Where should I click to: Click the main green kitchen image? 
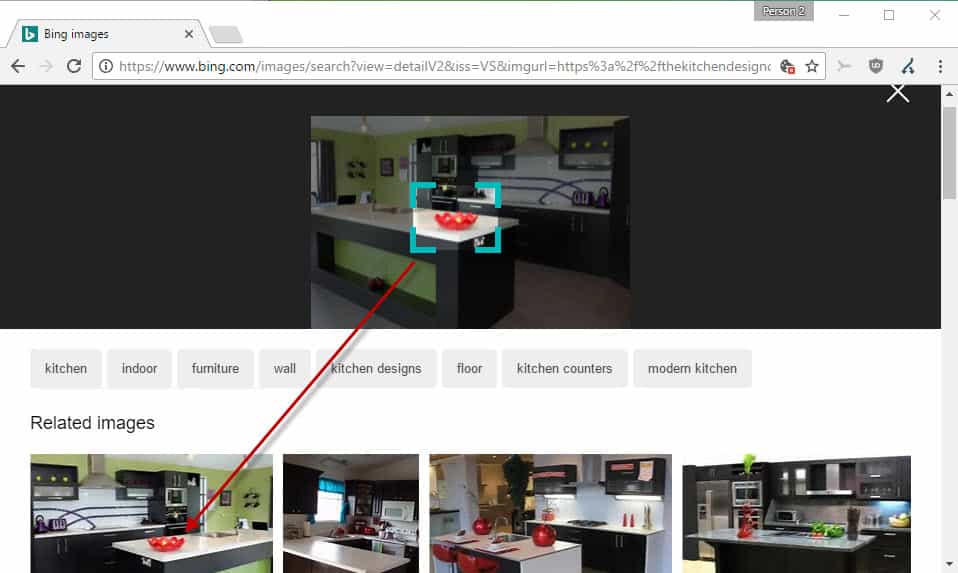[x=470, y=222]
